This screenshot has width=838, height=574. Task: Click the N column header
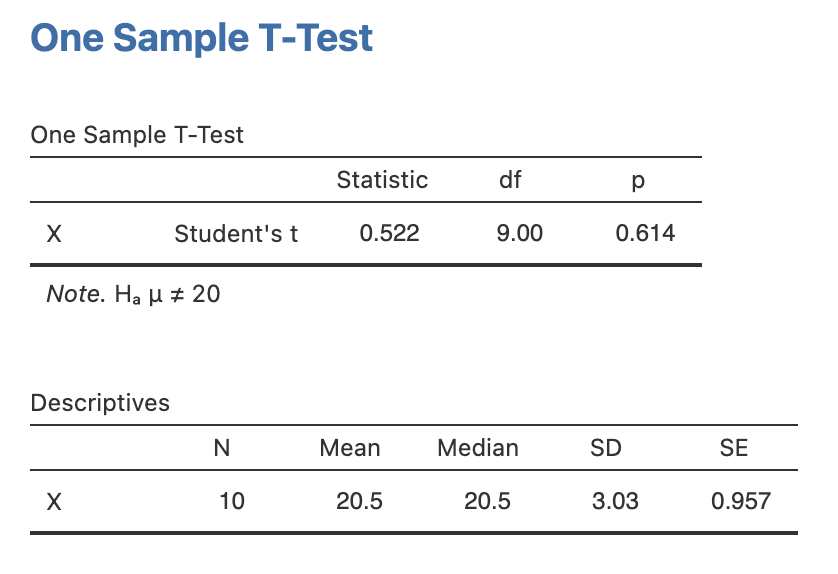point(222,448)
